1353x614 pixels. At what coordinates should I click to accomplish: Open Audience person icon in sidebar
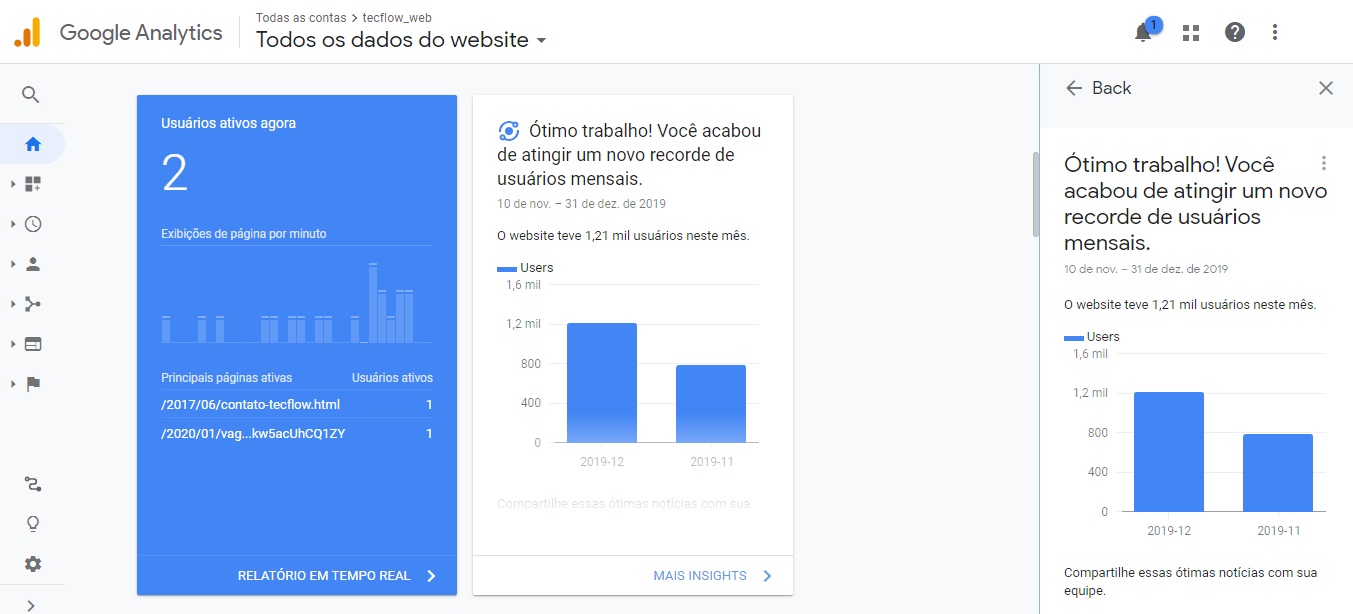(33, 264)
